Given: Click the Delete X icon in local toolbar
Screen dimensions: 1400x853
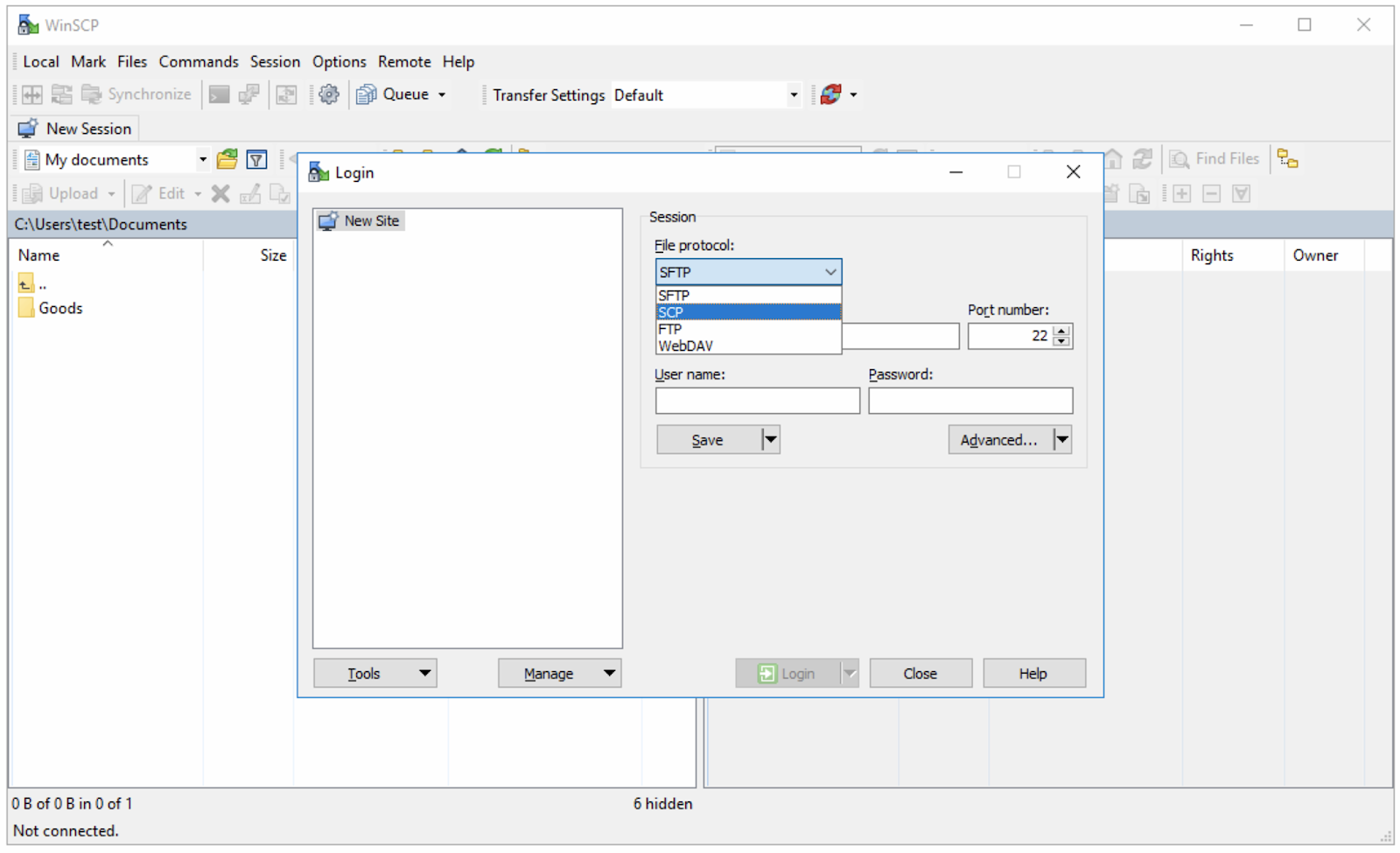Looking at the screenshot, I should [220, 193].
